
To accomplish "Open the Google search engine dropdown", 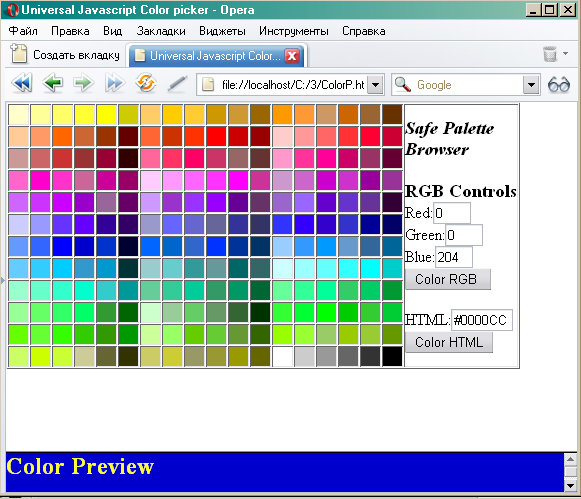I will (531, 85).
